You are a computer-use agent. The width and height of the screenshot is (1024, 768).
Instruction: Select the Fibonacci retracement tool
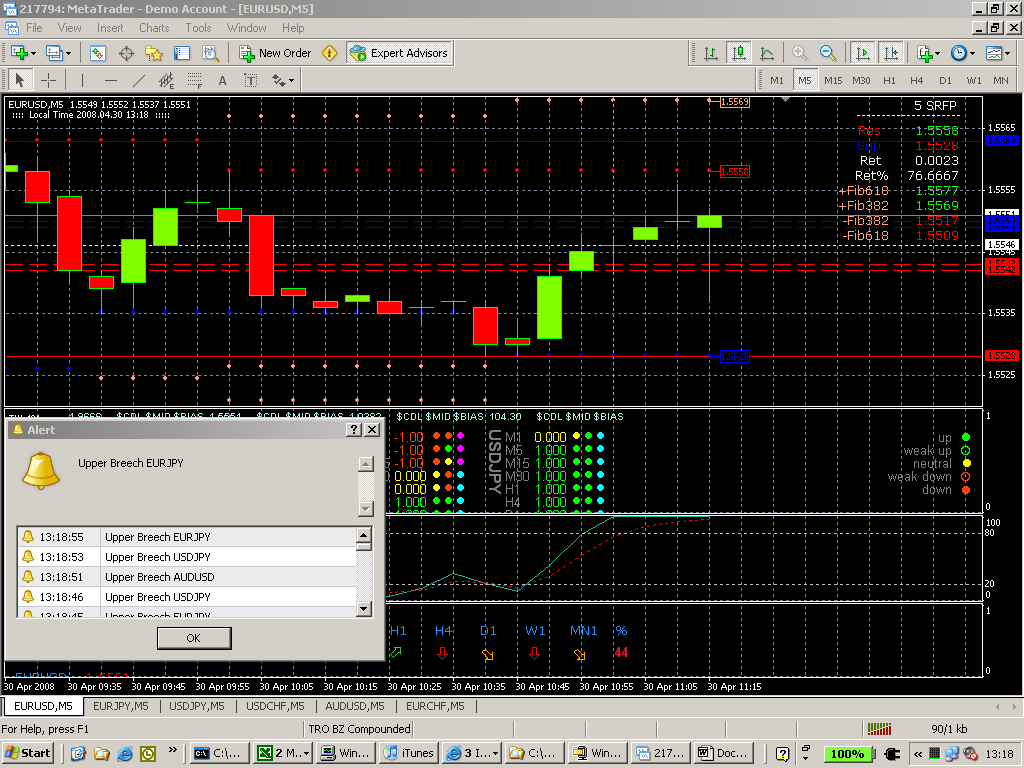point(195,80)
